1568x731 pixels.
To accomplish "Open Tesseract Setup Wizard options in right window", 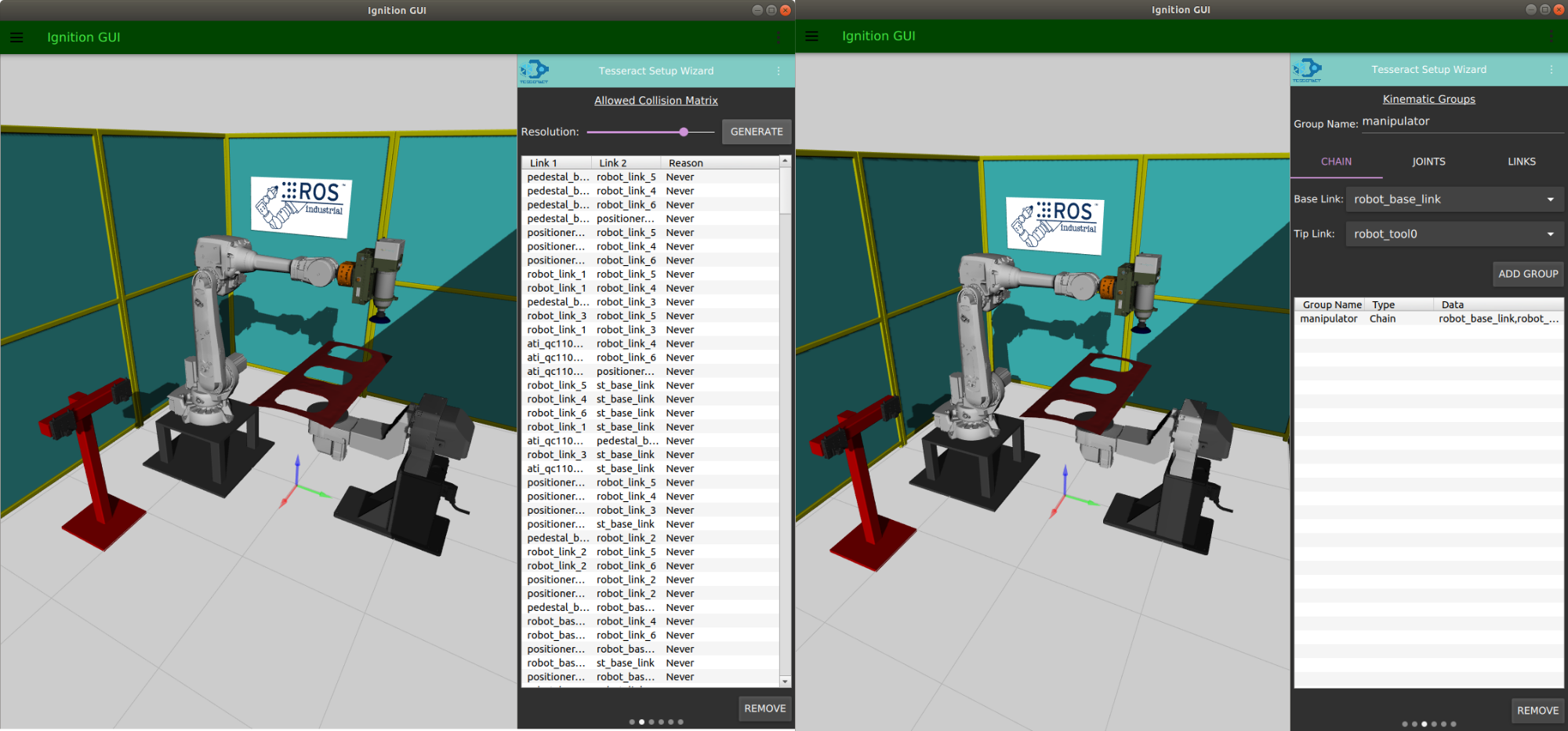I will 1551,70.
